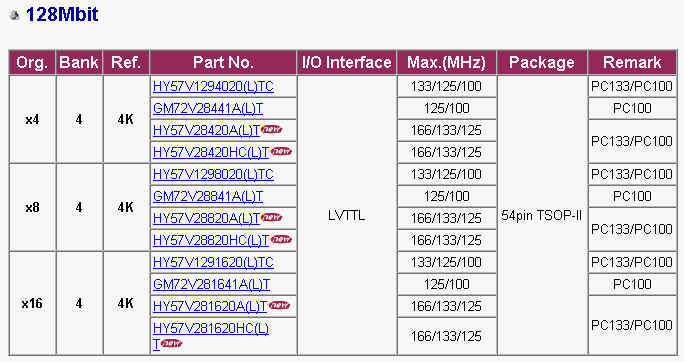The image size is (684, 362).
Task: Open the HY57V281620A(L)T part link
Action: [x=210, y=306]
